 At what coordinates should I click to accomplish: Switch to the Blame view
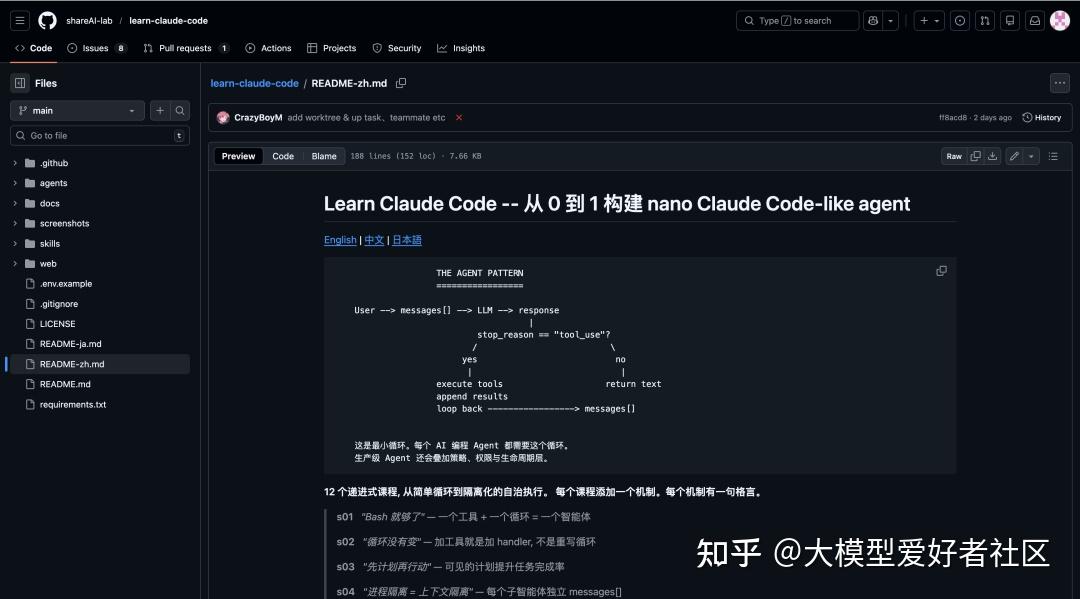[x=324, y=156]
